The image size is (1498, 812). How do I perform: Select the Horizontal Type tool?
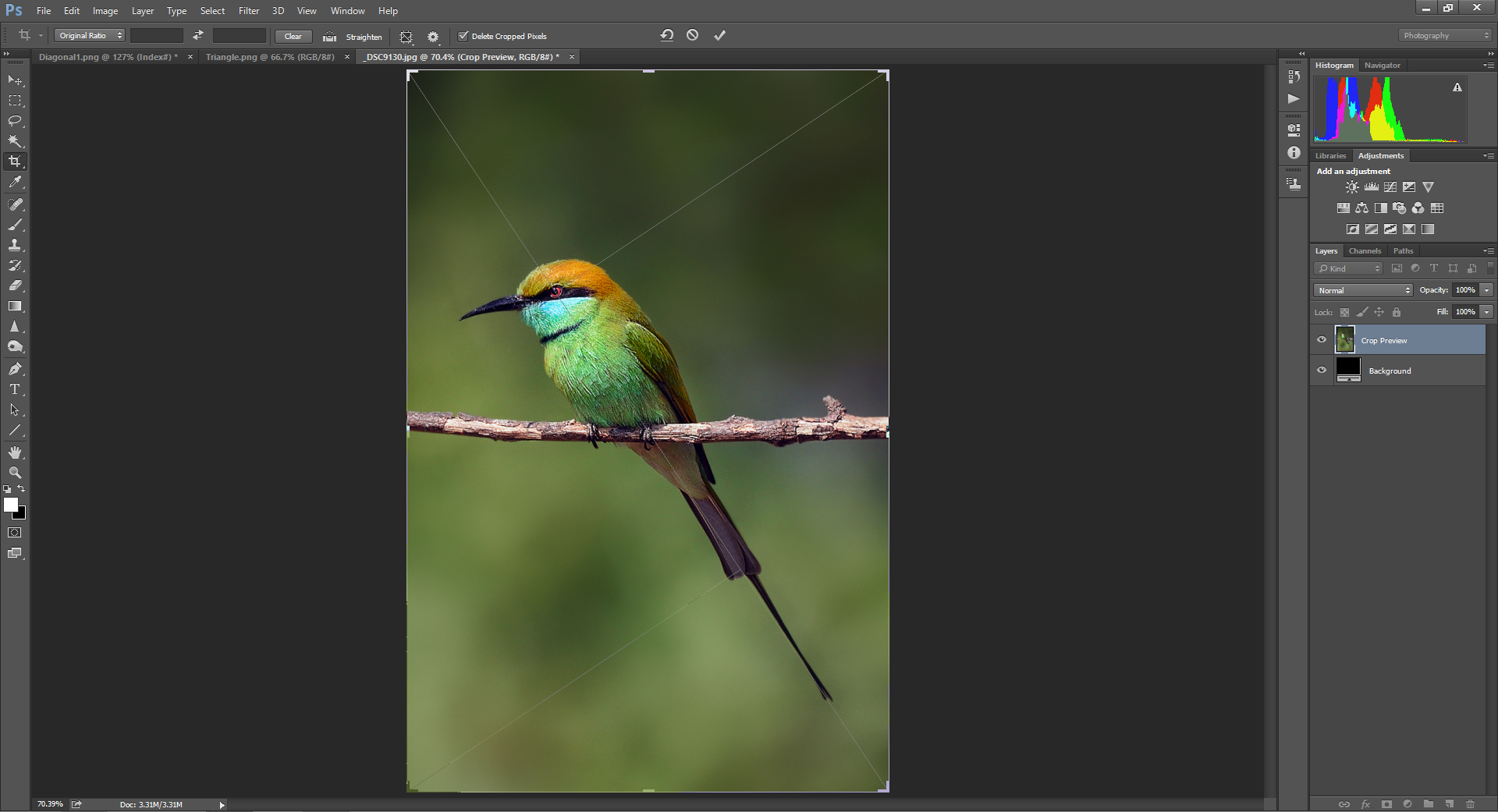15,389
